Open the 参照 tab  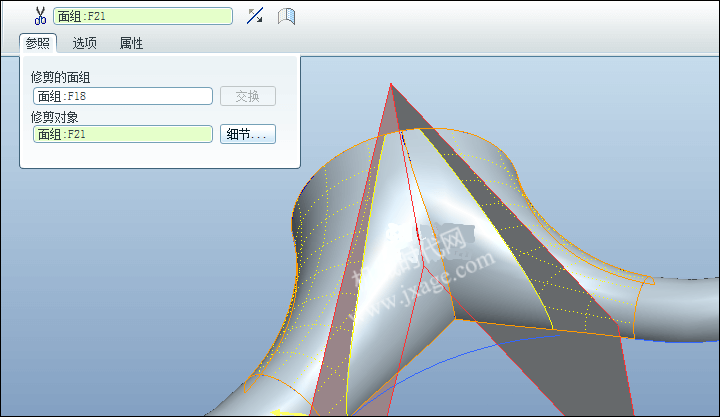(38, 43)
